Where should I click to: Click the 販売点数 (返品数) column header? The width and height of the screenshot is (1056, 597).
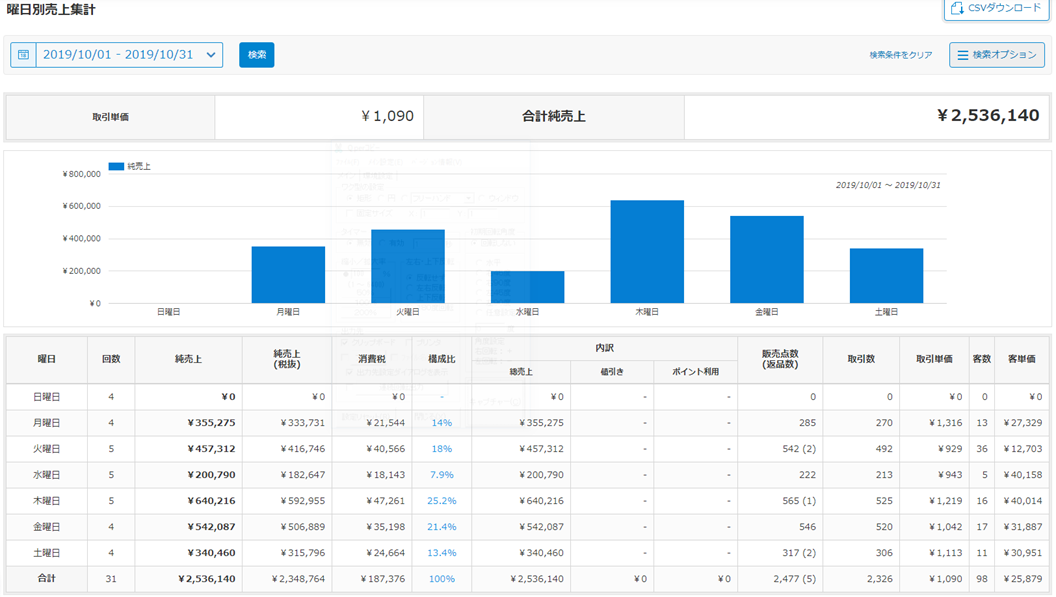(x=779, y=359)
